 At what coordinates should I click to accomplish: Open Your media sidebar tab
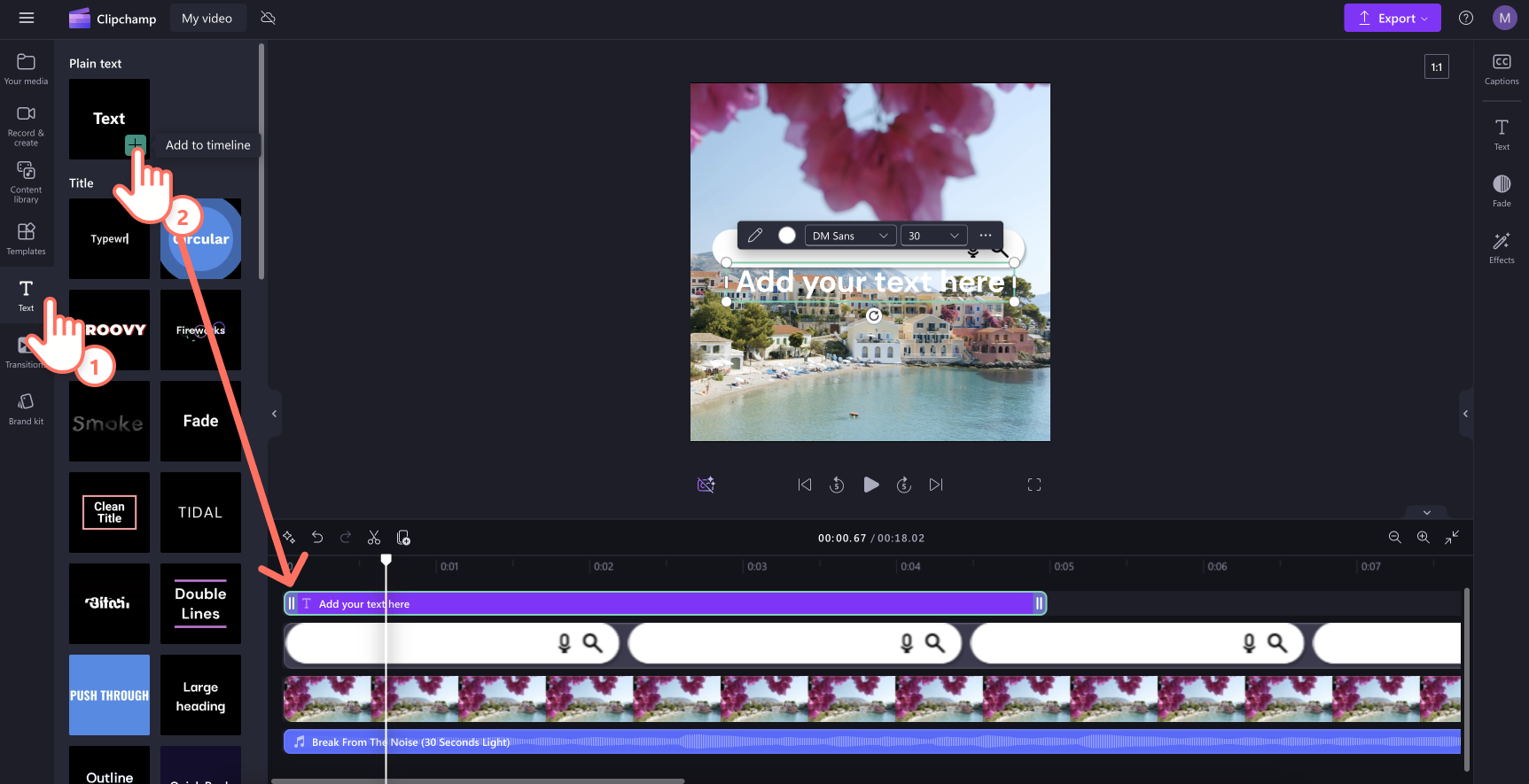27,68
